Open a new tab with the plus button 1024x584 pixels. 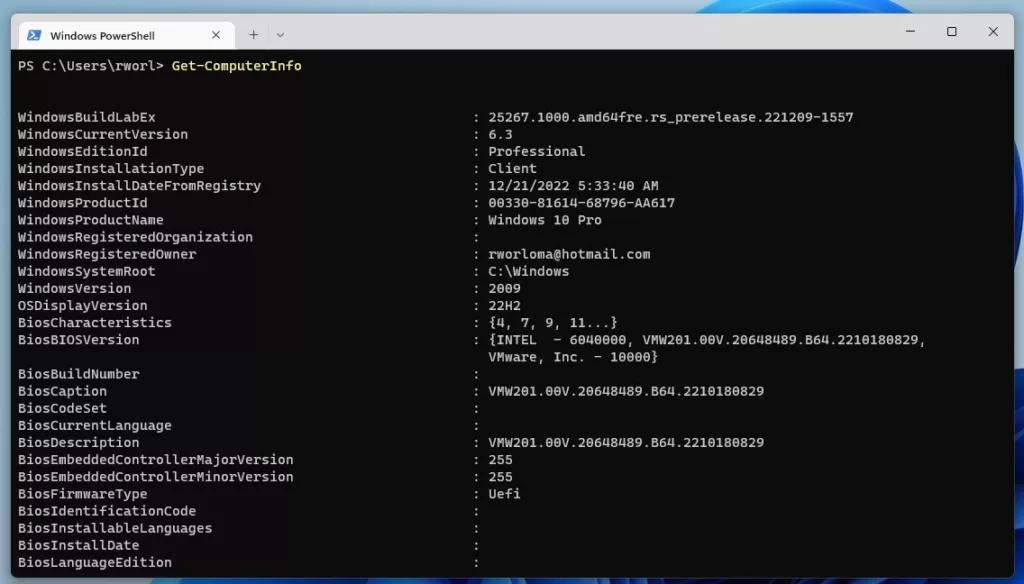click(253, 35)
